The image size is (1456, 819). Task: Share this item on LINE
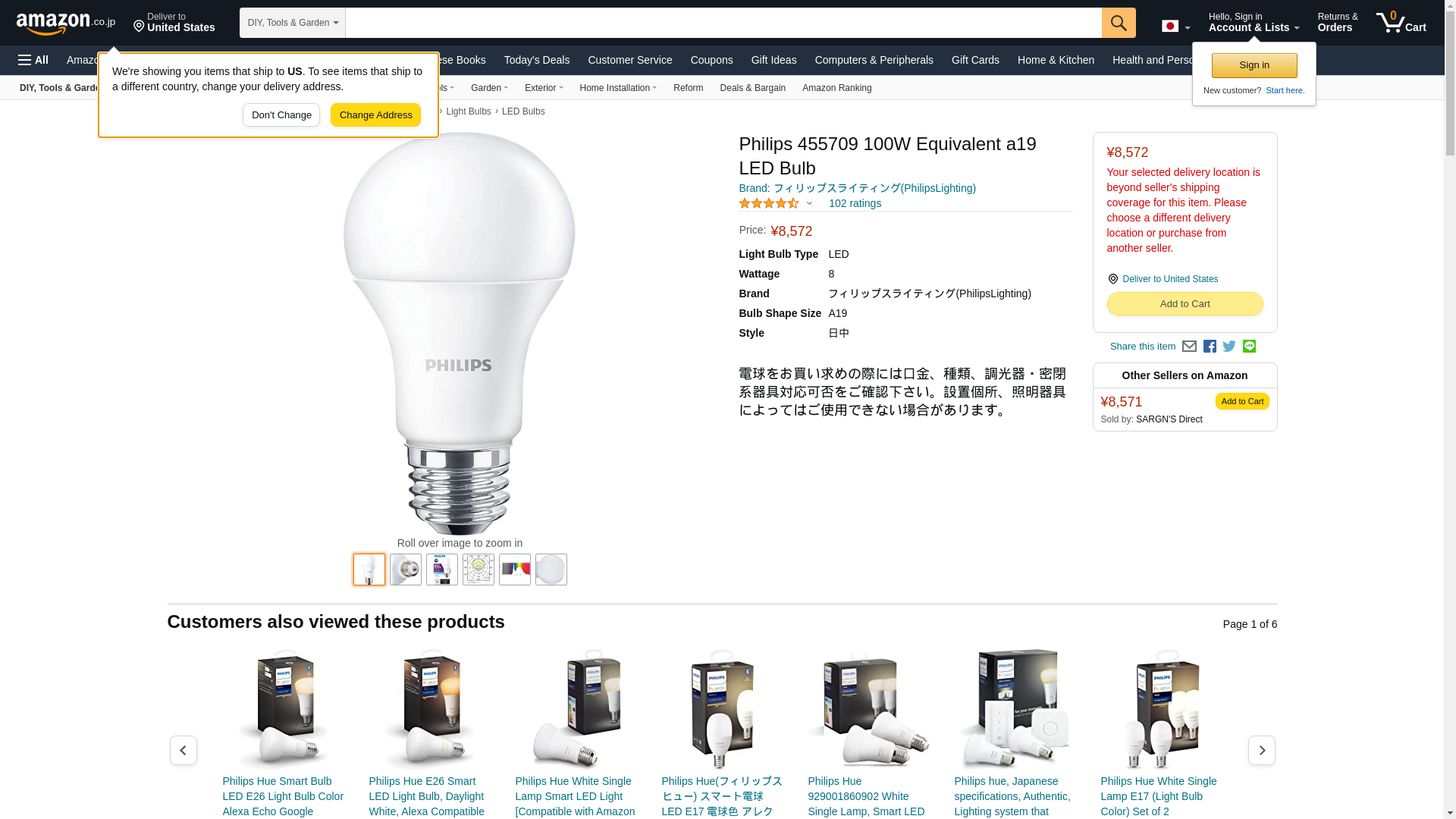tap(1249, 347)
